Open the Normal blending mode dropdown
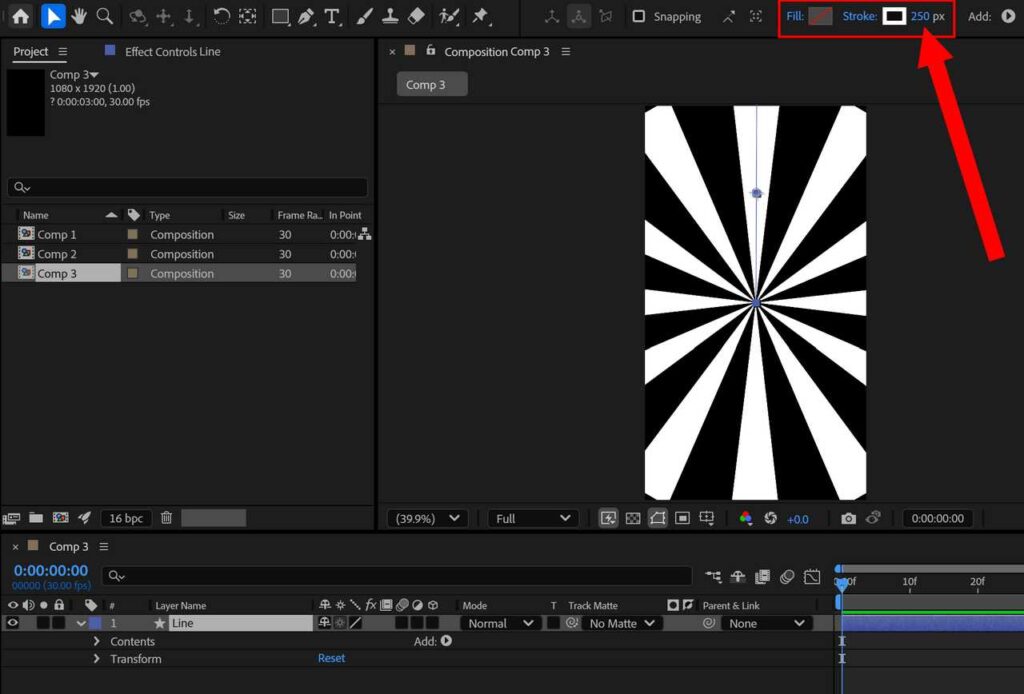Viewport: 1024px width, 694px height. pyautogui.click(x=500, y=623)
